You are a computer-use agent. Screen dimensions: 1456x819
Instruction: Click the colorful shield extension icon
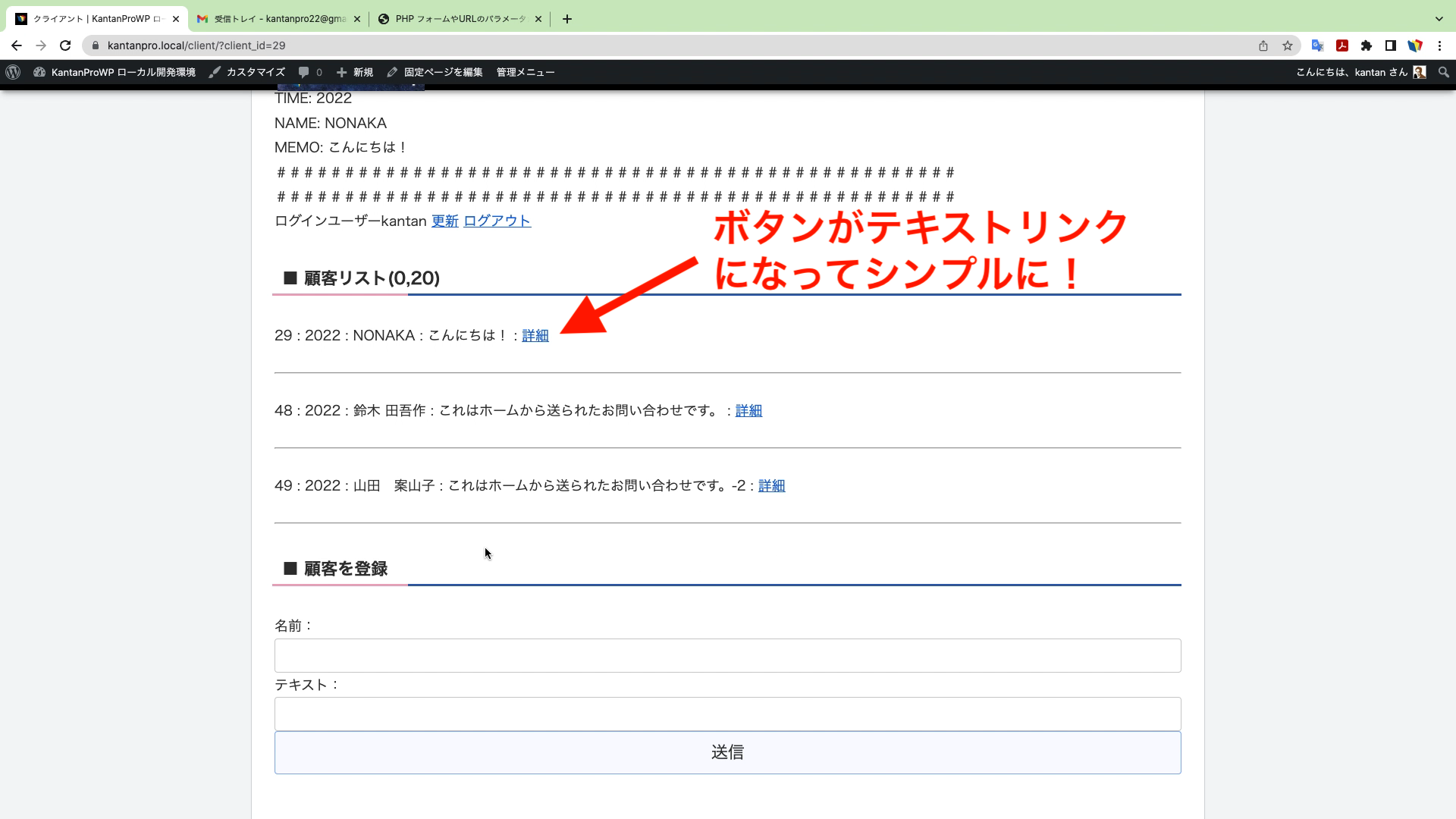click(x=1415, y=45)
